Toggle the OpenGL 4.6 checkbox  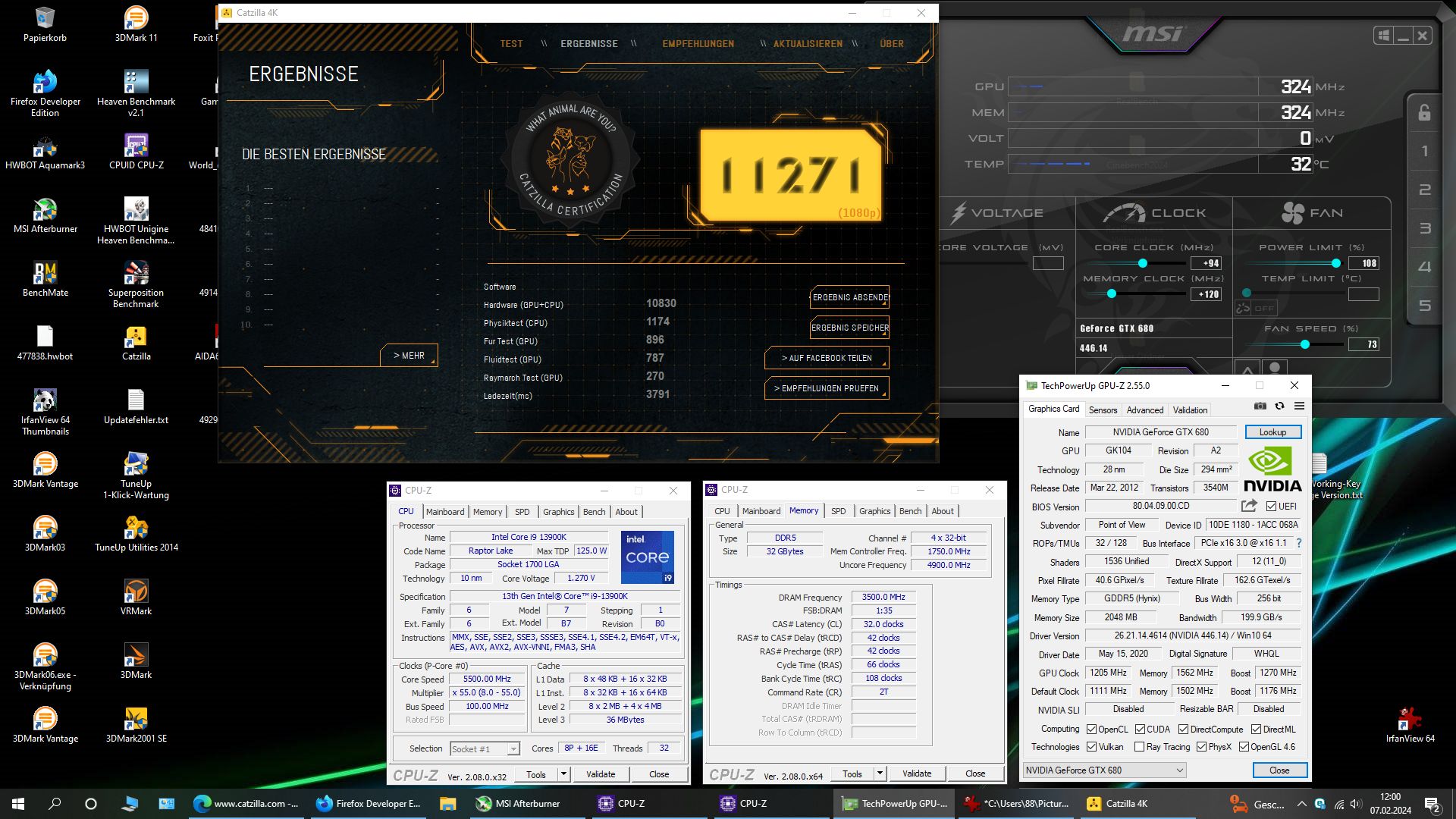pos(1244,747)
